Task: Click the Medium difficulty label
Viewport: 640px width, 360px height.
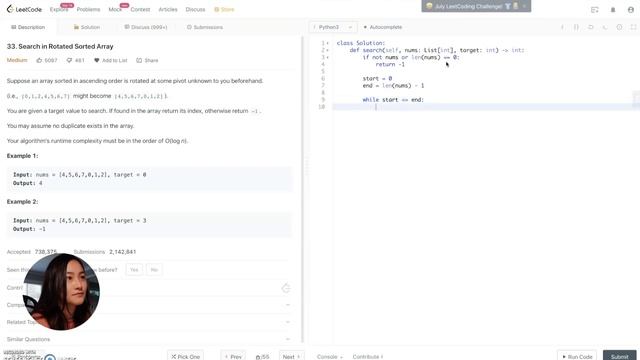Action: 17,60
